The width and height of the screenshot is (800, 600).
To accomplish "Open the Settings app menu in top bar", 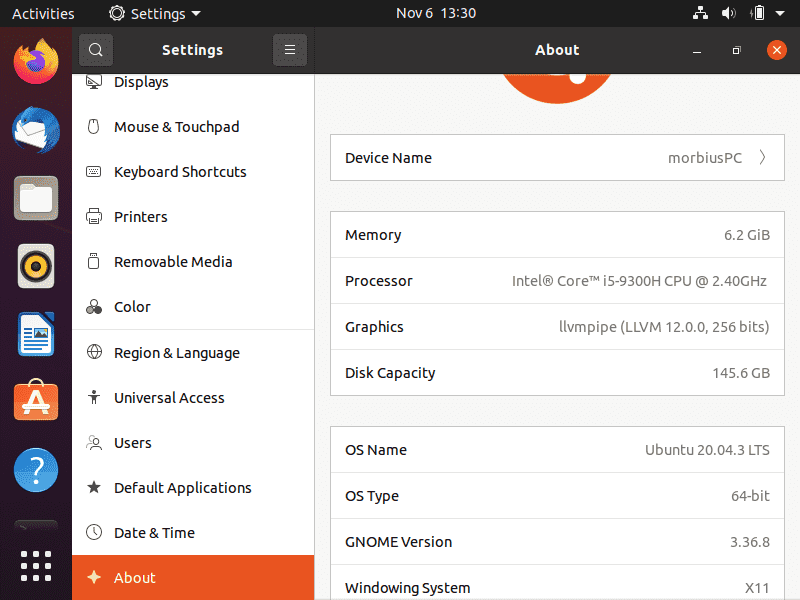I will pos(155,13).
